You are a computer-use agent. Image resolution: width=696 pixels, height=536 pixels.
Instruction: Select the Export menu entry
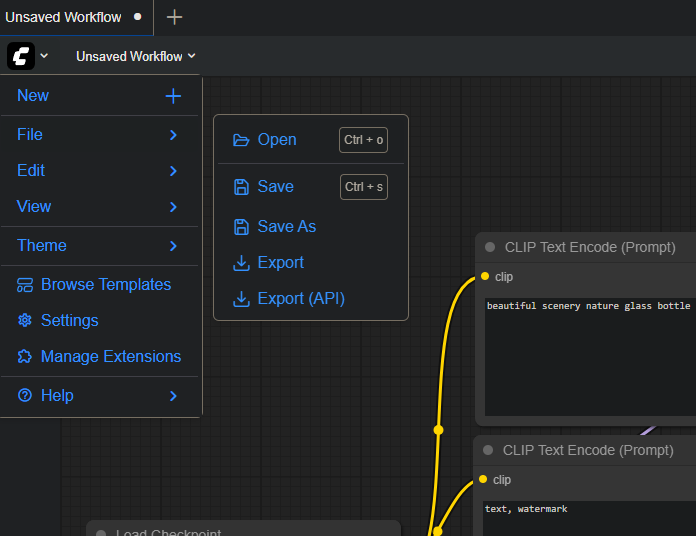tap(280, 263)
